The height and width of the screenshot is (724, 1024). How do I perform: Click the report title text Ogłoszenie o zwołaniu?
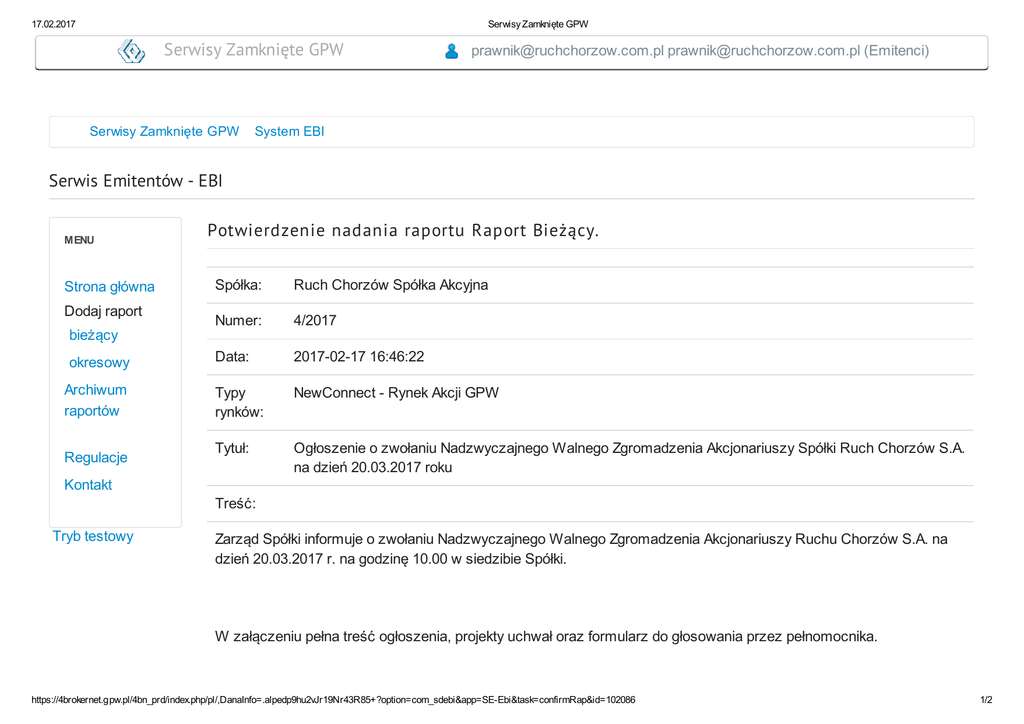628,457
